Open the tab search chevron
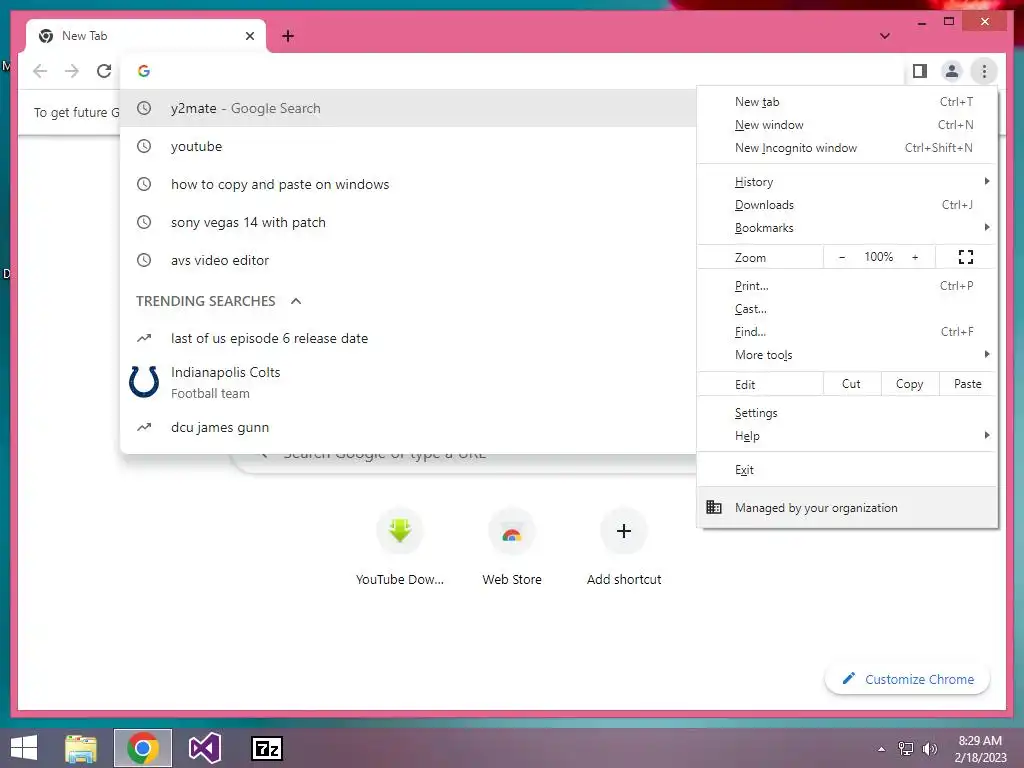Screen dimensions: 1024x768 [885, 36]
